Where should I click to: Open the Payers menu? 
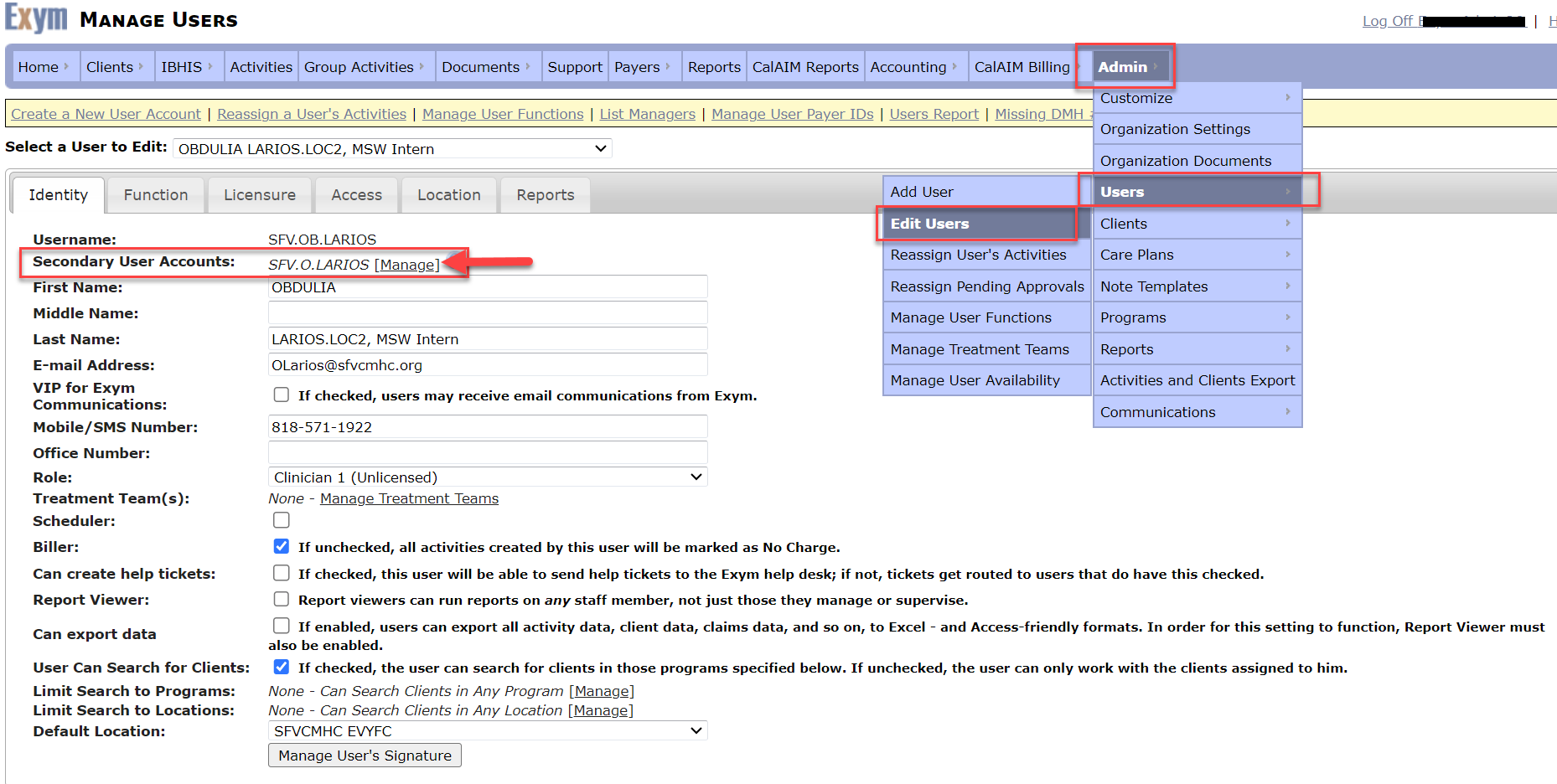pos(644,67)
